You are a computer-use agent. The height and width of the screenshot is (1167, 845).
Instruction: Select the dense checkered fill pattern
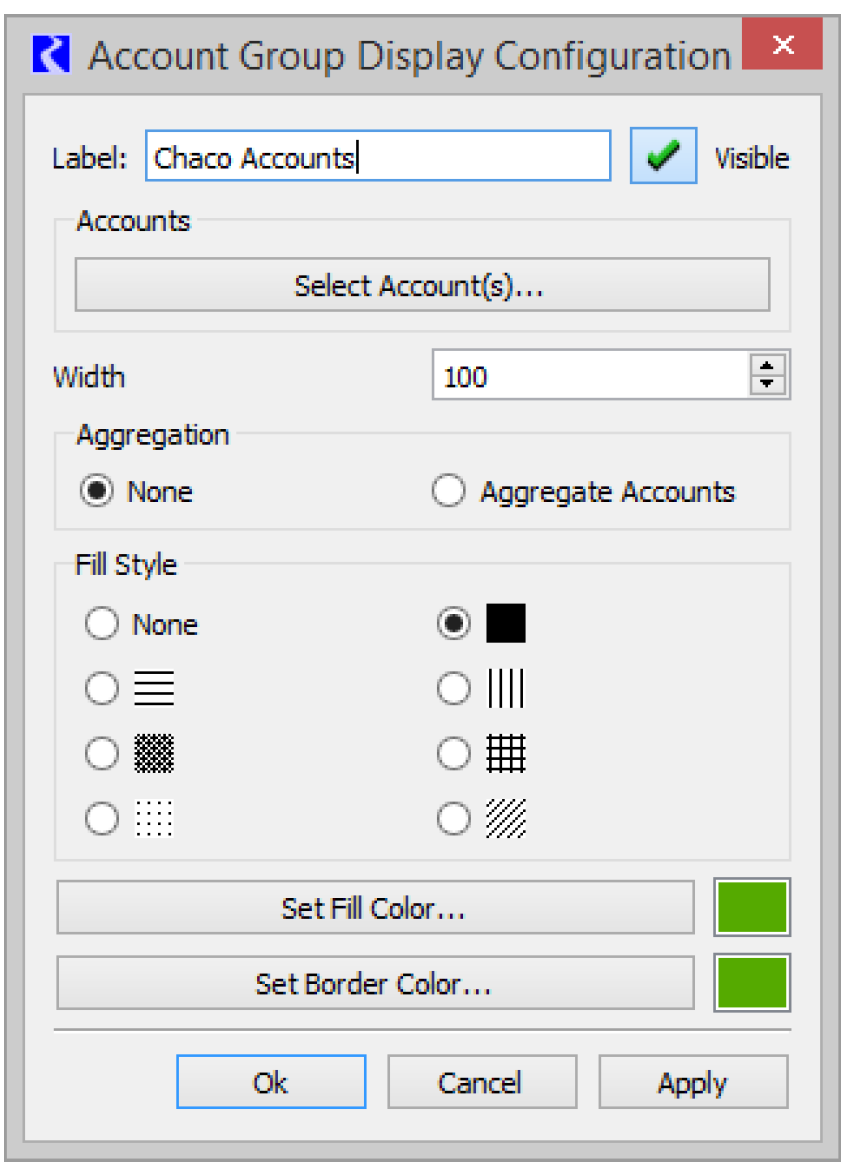(x=102, y=754)
